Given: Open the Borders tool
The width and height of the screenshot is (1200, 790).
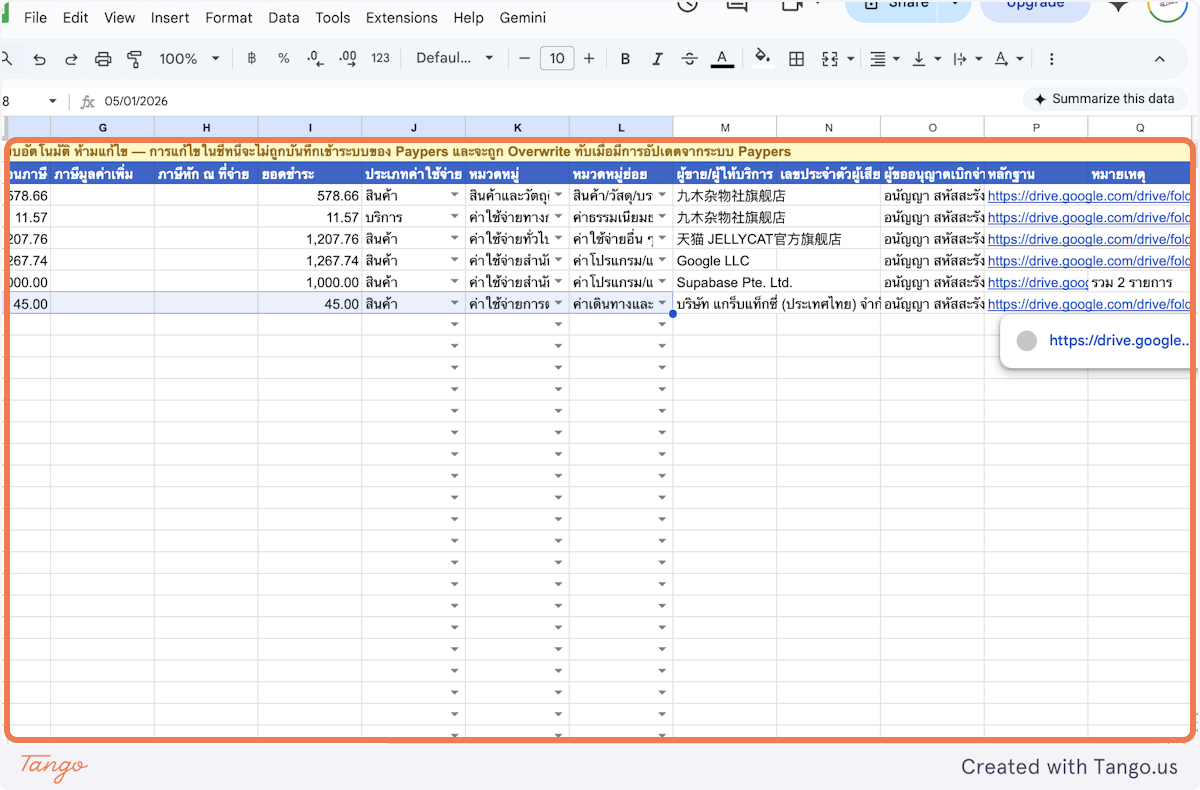Looking at the screenshot, I should (x=796, y=59).
